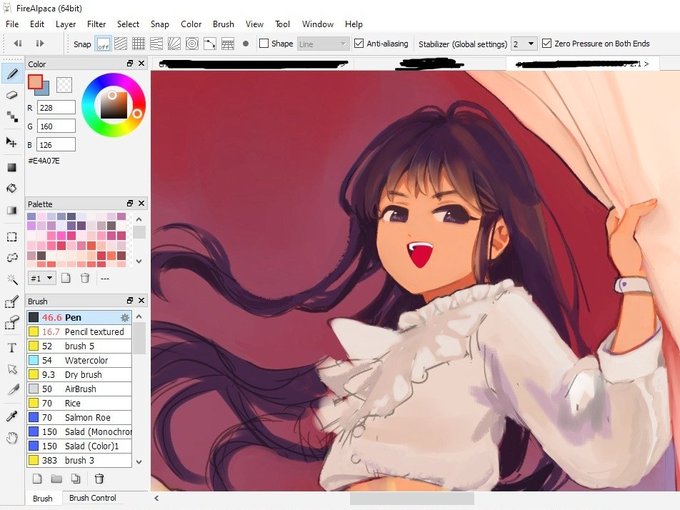This screenshot has height=510, width=680.
Task: Select the Text tool
Action: click(12, 347)
